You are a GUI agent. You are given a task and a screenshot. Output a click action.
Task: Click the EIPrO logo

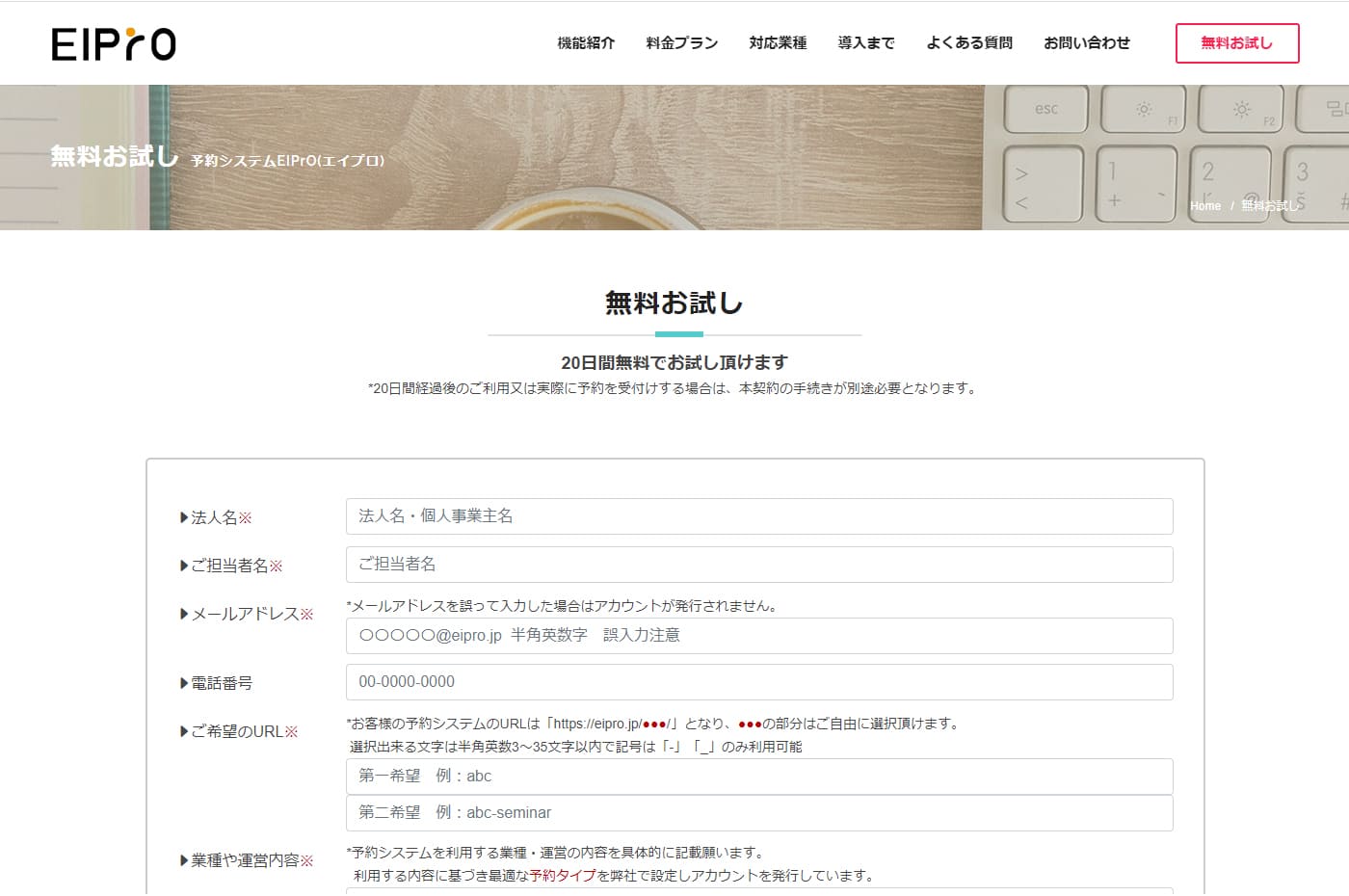pyautogui.click(x=114, y=44)
